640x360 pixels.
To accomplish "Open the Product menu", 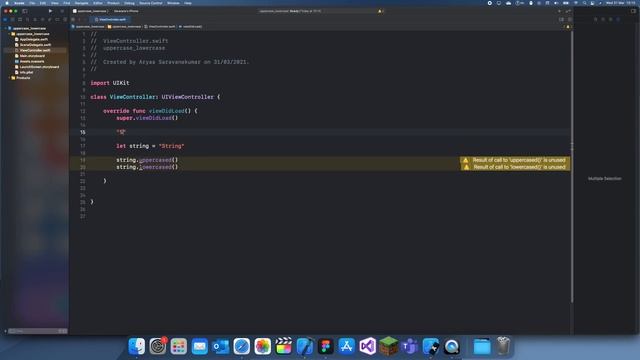I will (113, 3).
